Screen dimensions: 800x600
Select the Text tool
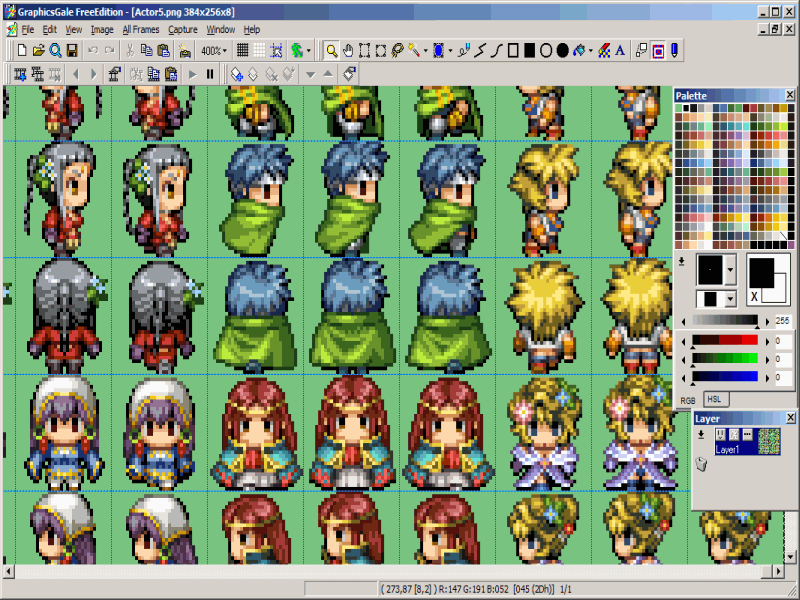620,51
